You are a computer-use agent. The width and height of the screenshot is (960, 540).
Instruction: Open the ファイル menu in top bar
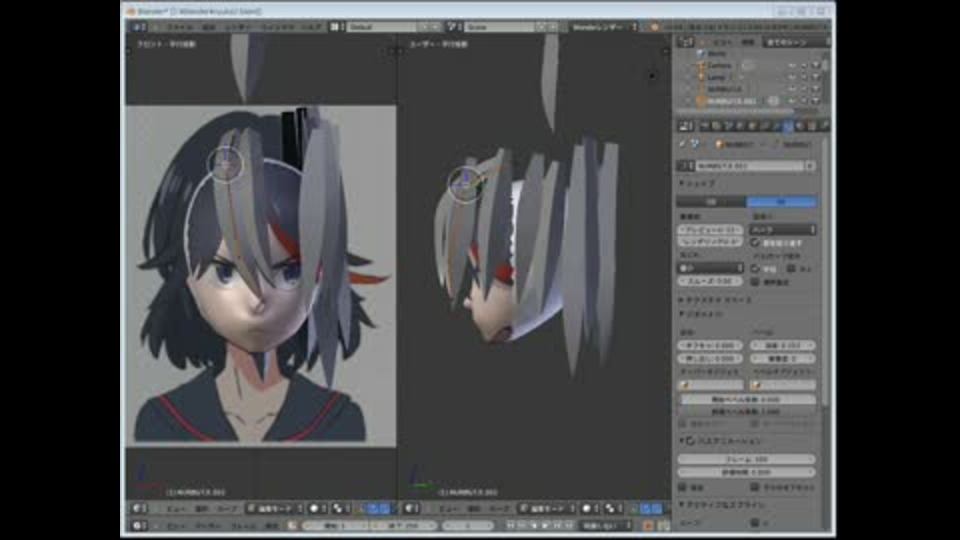(x=180, y=27)
